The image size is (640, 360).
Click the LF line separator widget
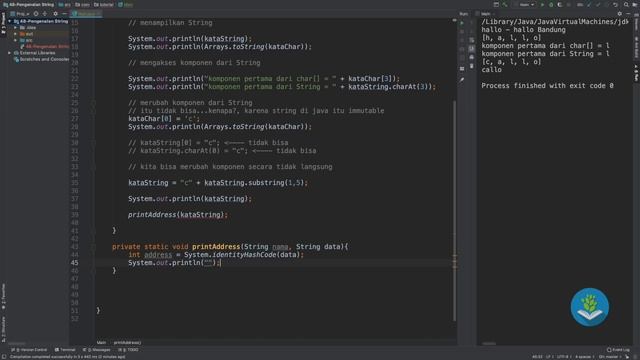click(549, 357)
